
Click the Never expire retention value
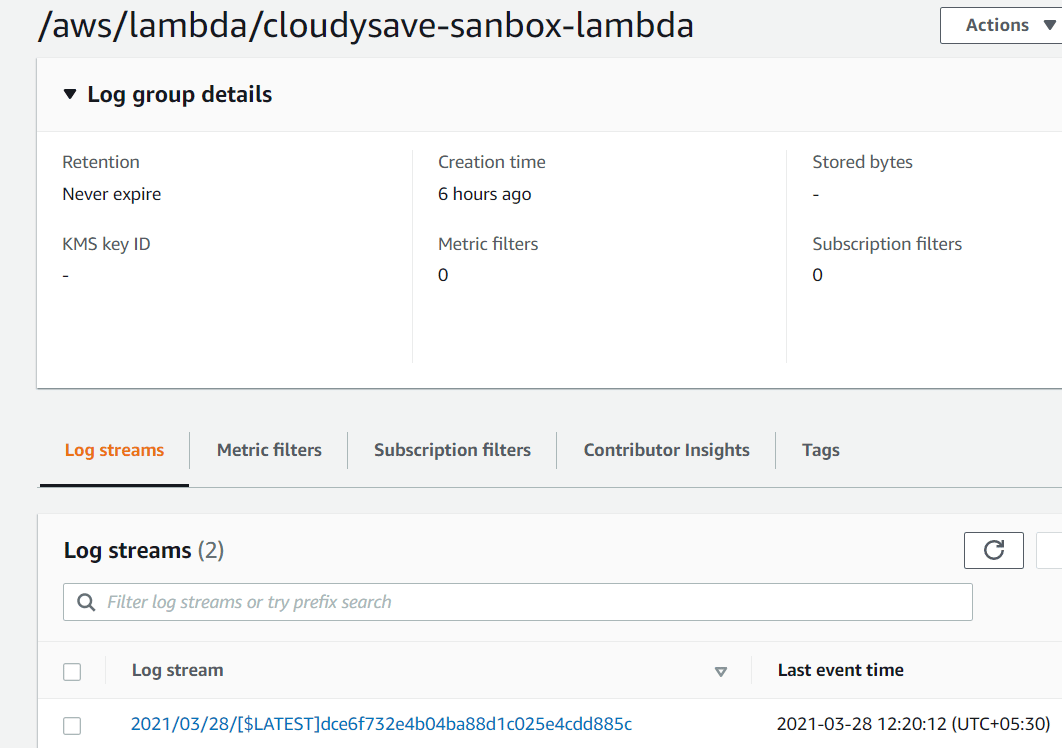[x=112, y=194]
